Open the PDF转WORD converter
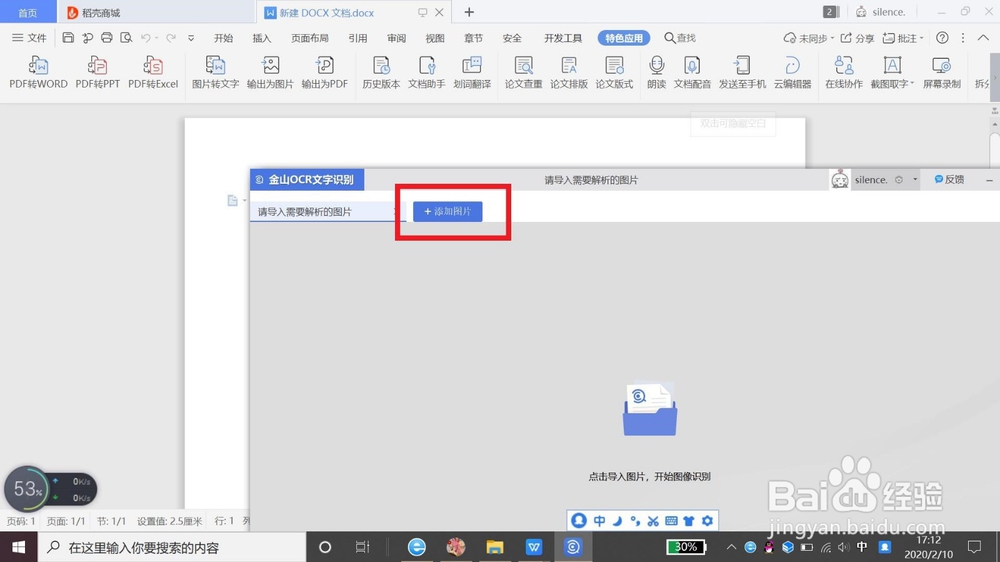This screenshot has width=1000, height=562. tap(38, 72)
